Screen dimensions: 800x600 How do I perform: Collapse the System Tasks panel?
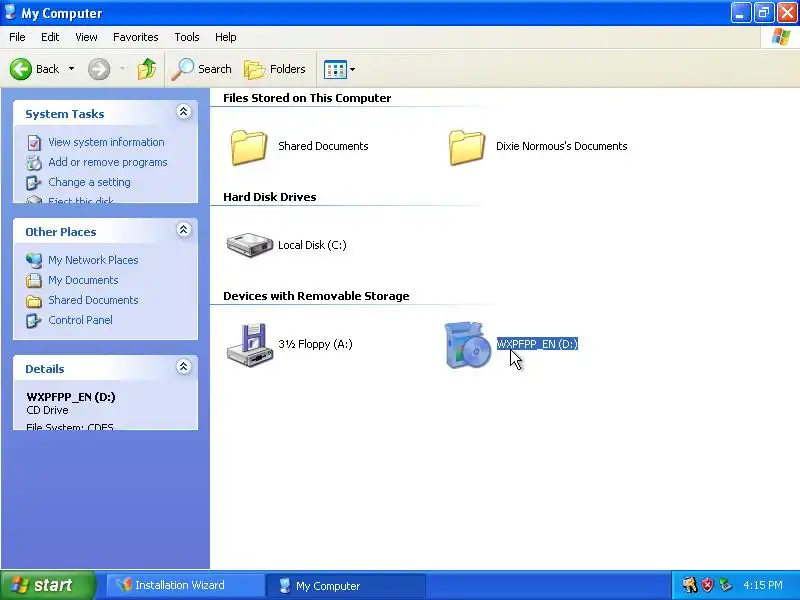pos(184,112)
